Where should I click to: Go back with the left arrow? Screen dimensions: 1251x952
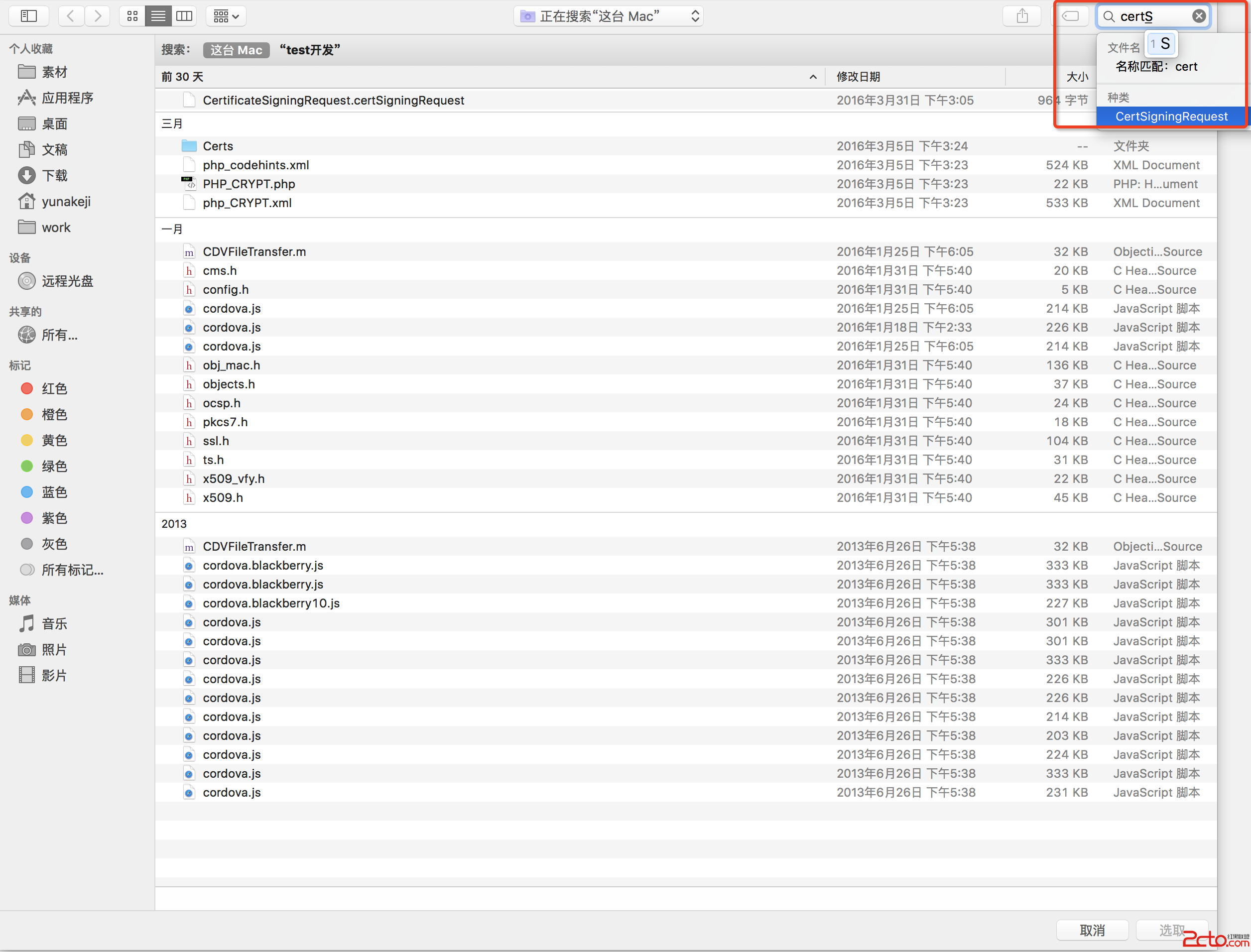click(x=71, y=16)
